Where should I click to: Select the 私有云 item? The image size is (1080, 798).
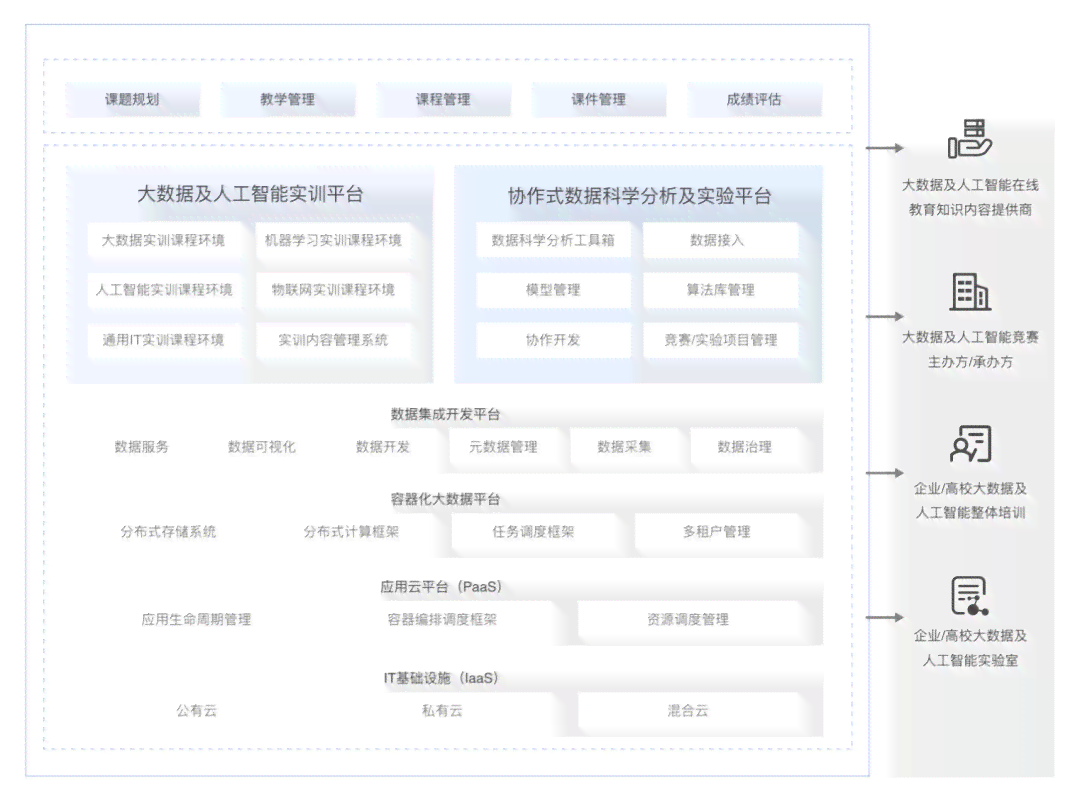click(x=442, y=711)
